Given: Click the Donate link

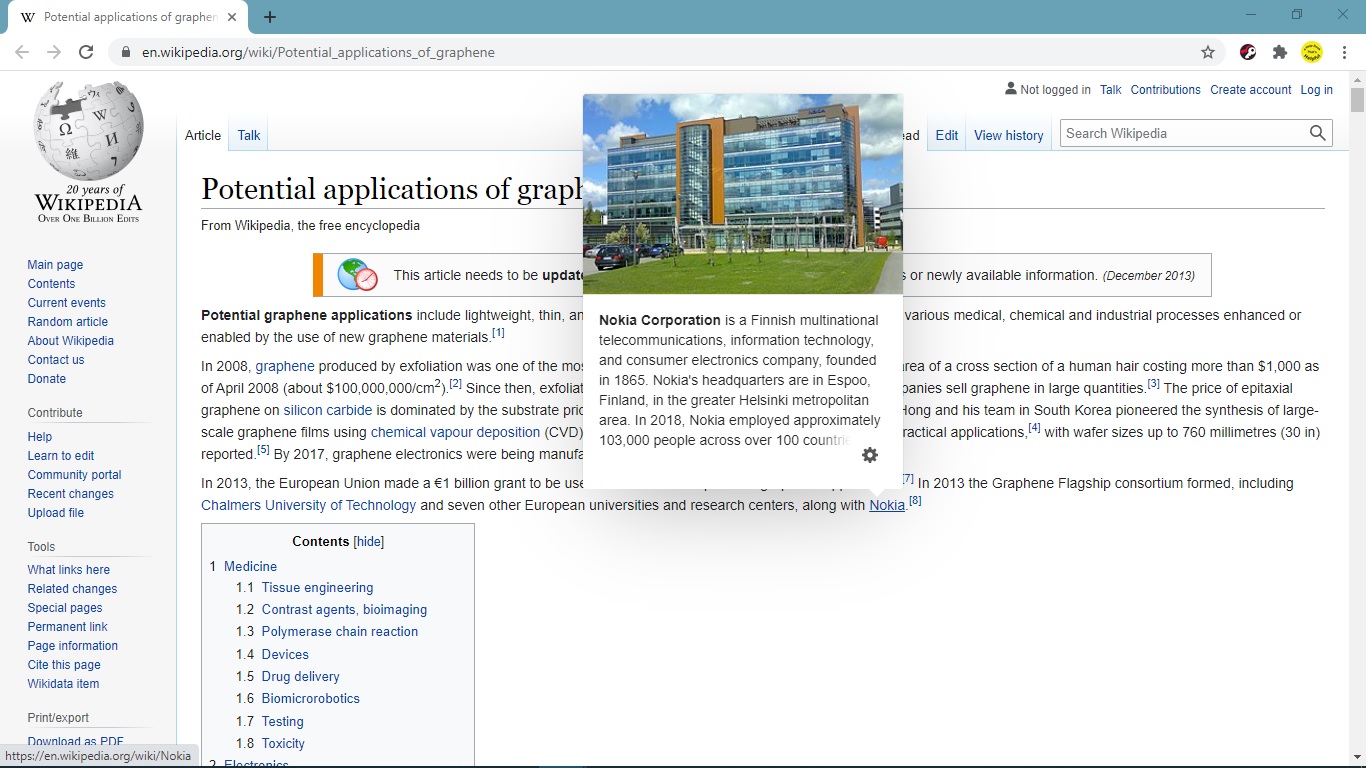Looking at the screenshot, I should (x=47, y=379).
